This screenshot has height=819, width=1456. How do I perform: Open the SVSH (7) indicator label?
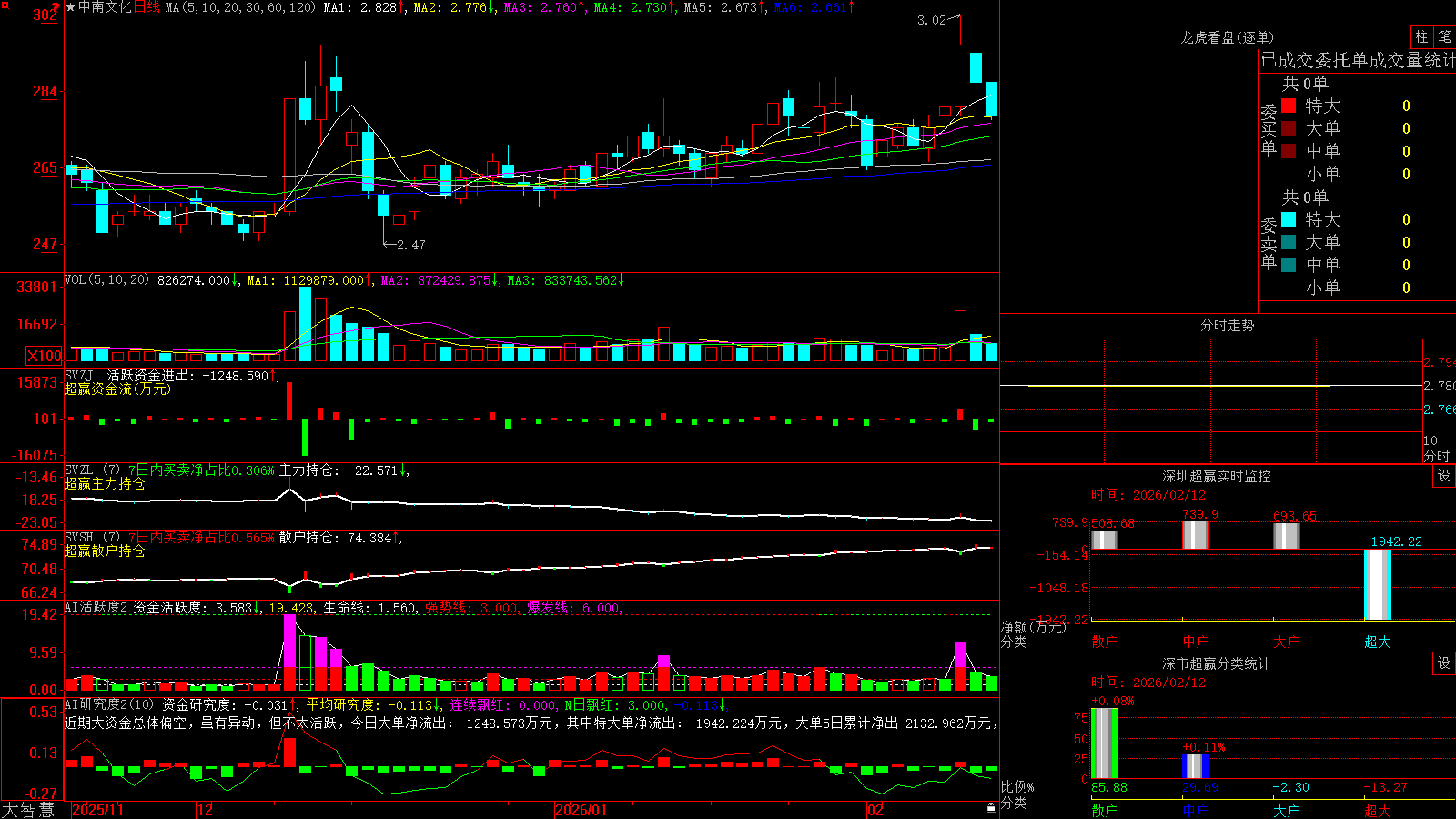click(x=92, y=538)
